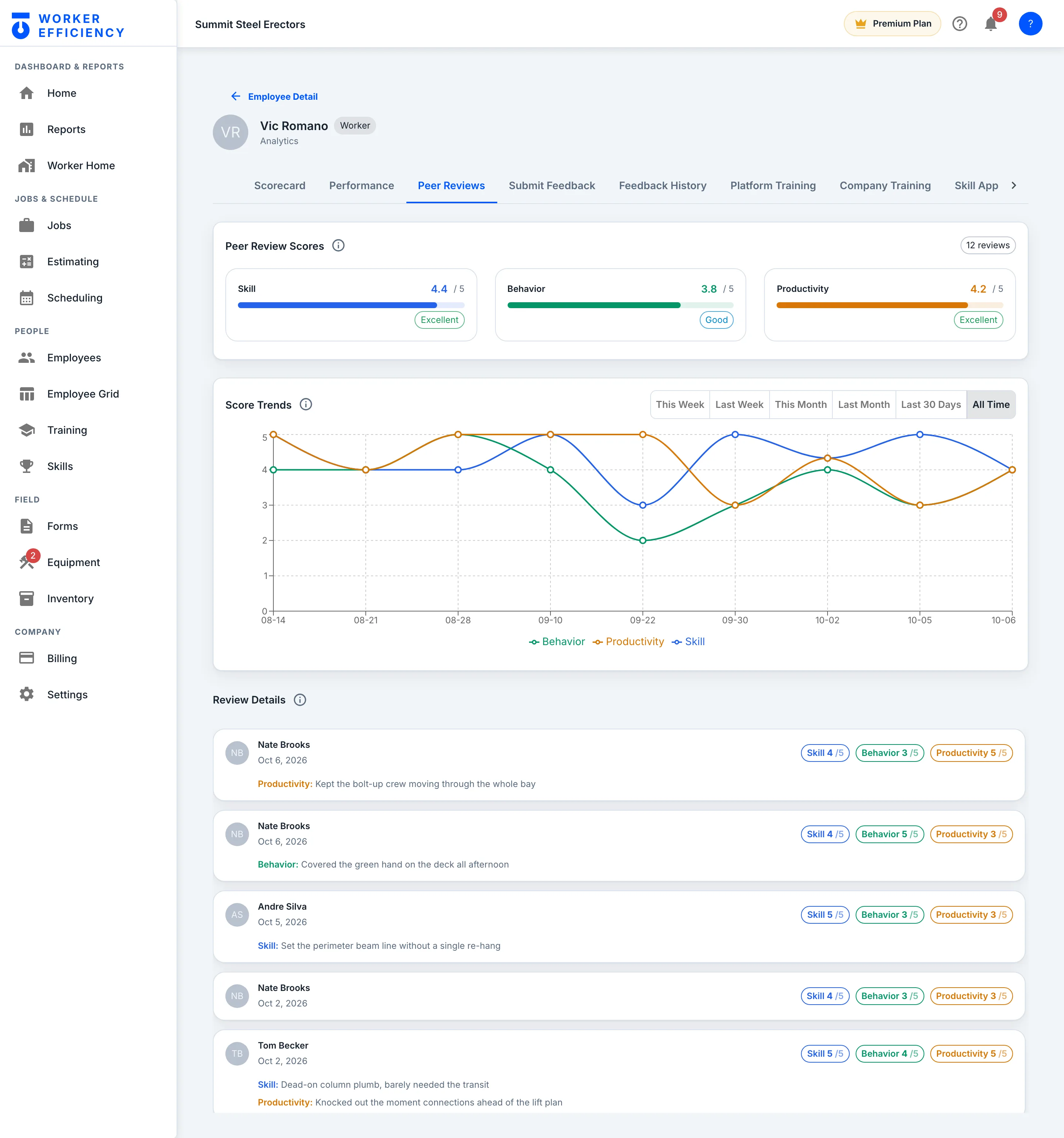This screenshot has width=1064, height=1138.
Task: Open Jobs briefcase icon
Action: 26,225
